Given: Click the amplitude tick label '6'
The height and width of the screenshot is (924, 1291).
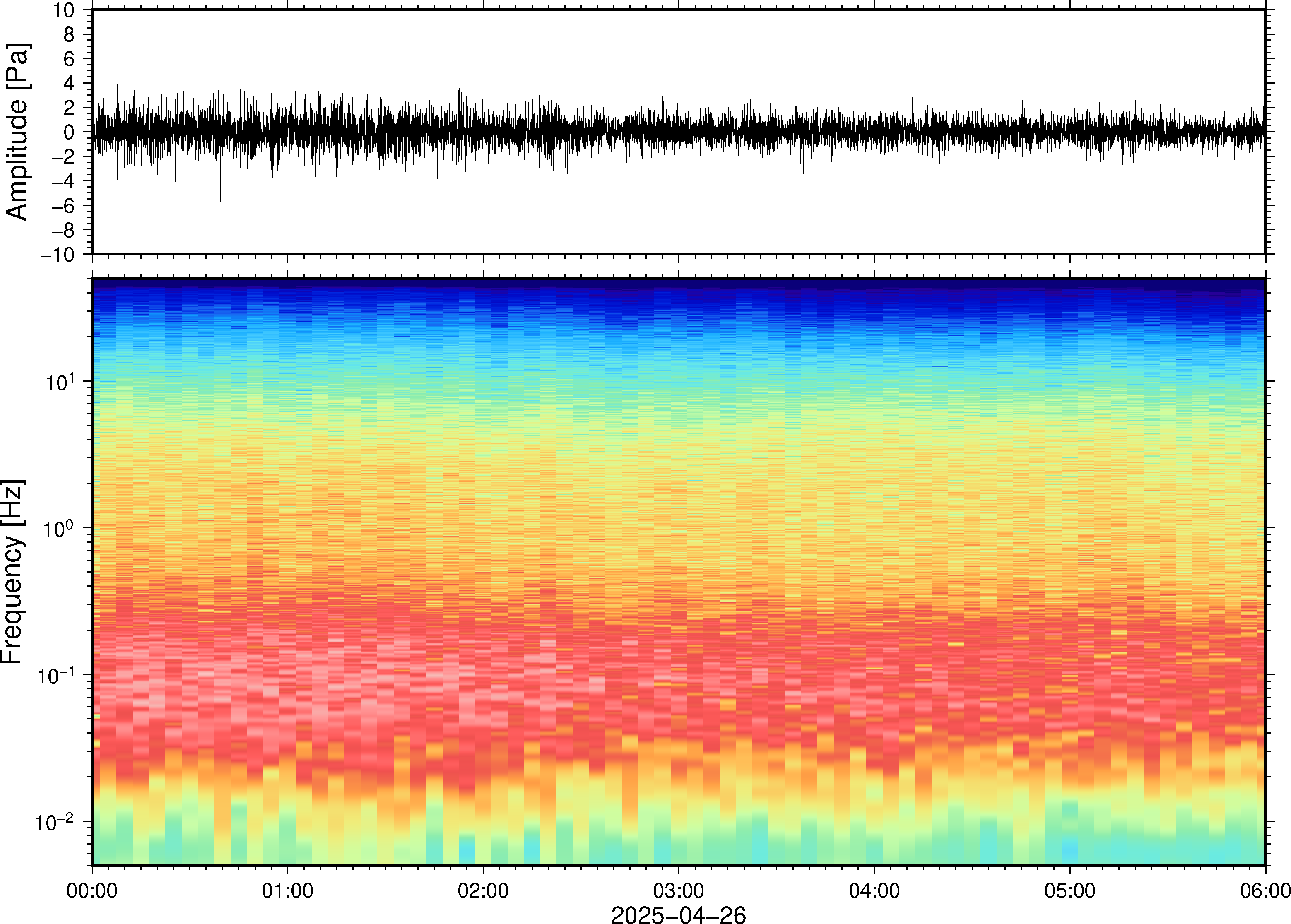Looking at the screenshot, I should coord(70,59).
